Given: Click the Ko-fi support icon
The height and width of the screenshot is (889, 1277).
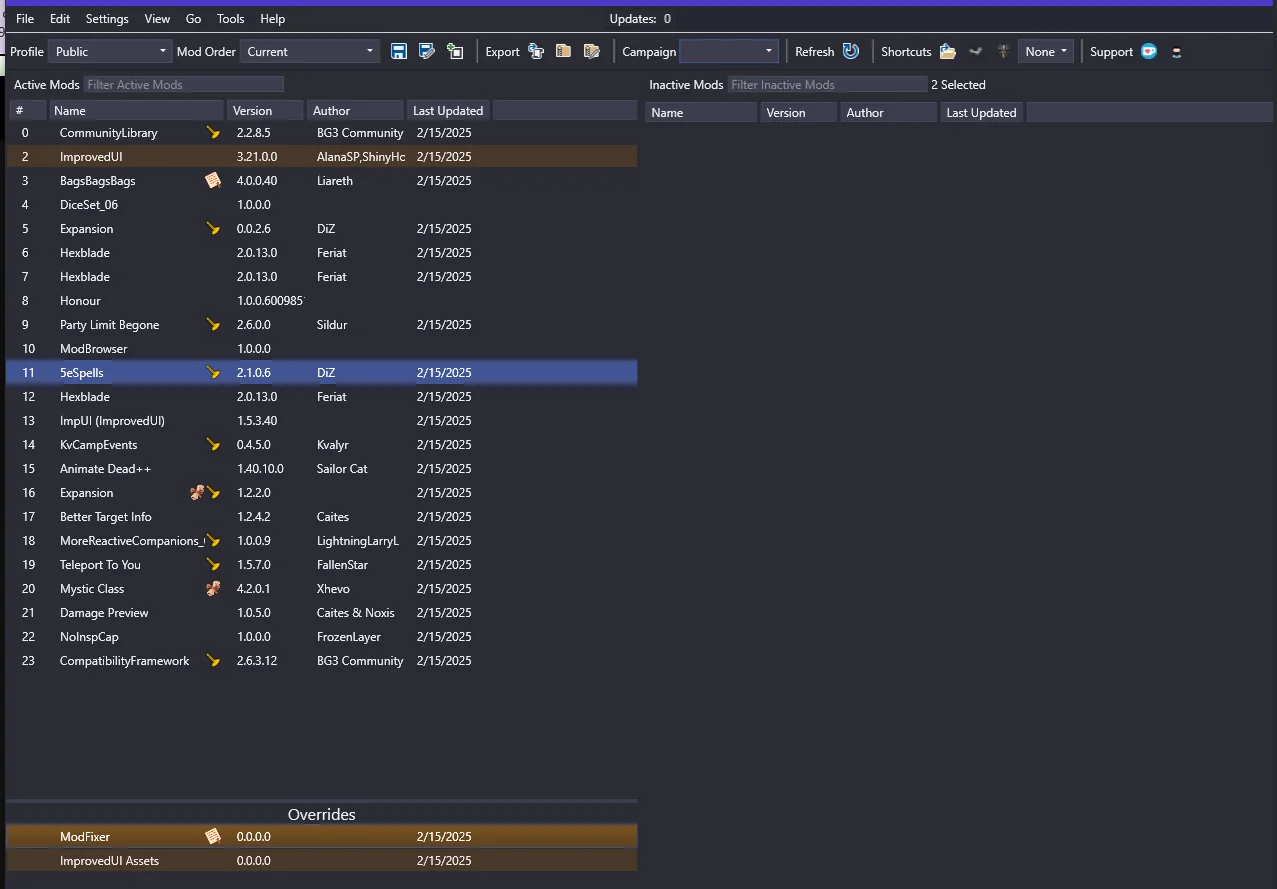Looking at the screenshot, I should click(x=1149, y=51).
